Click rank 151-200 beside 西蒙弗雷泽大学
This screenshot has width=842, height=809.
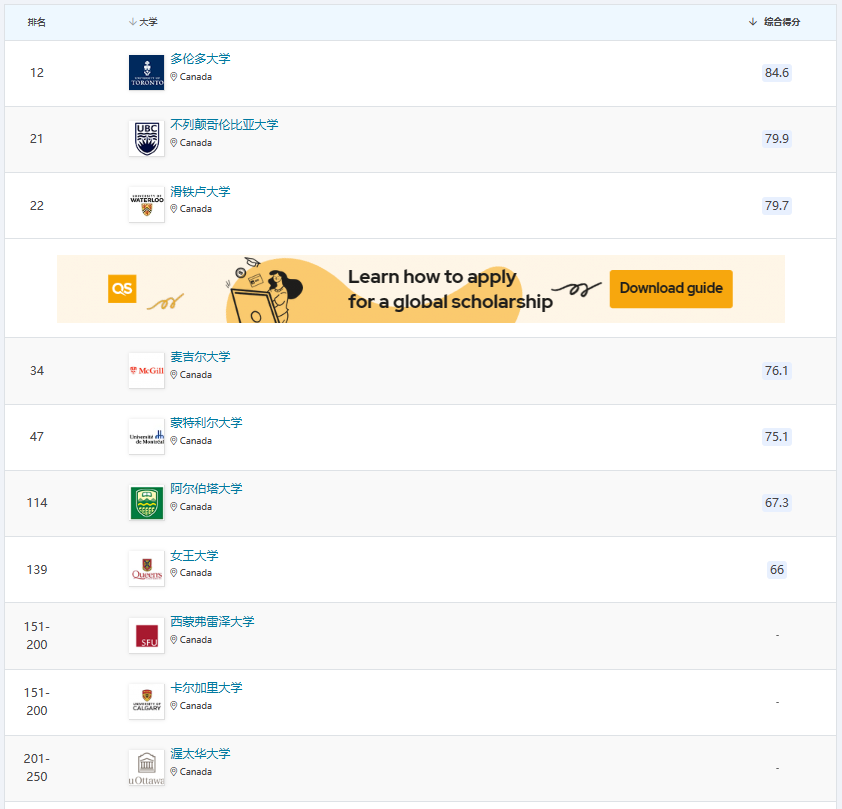37,636
